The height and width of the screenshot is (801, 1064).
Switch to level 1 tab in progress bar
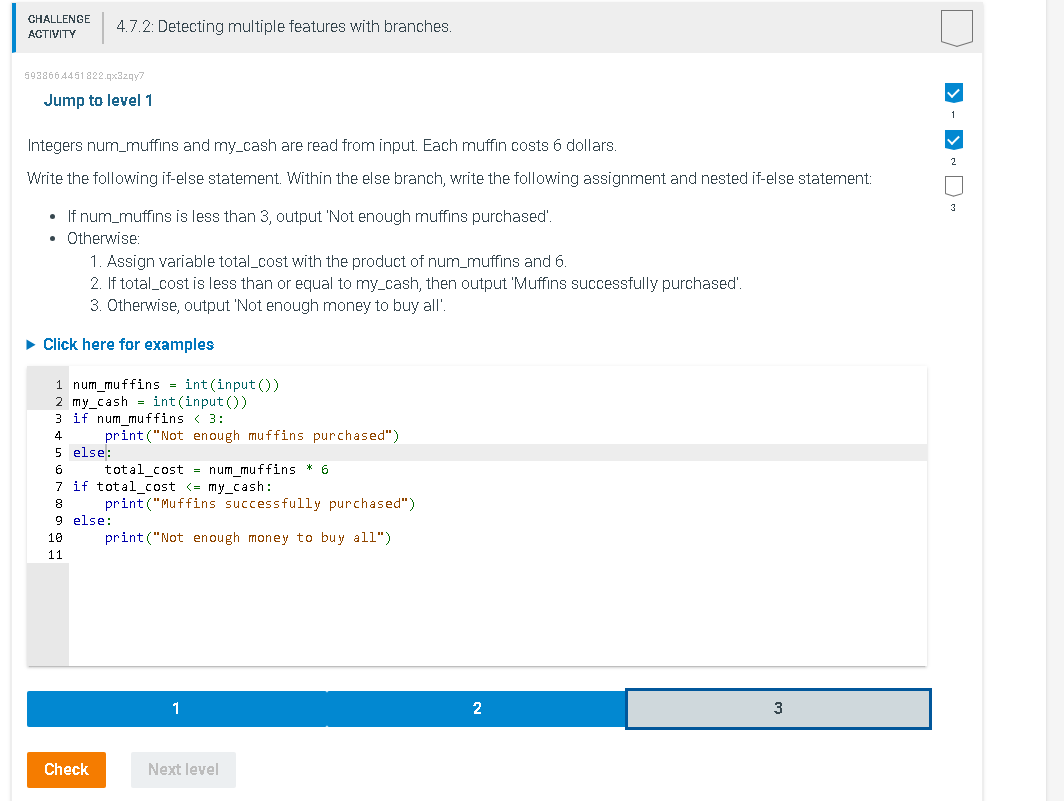tap(176, 709)
